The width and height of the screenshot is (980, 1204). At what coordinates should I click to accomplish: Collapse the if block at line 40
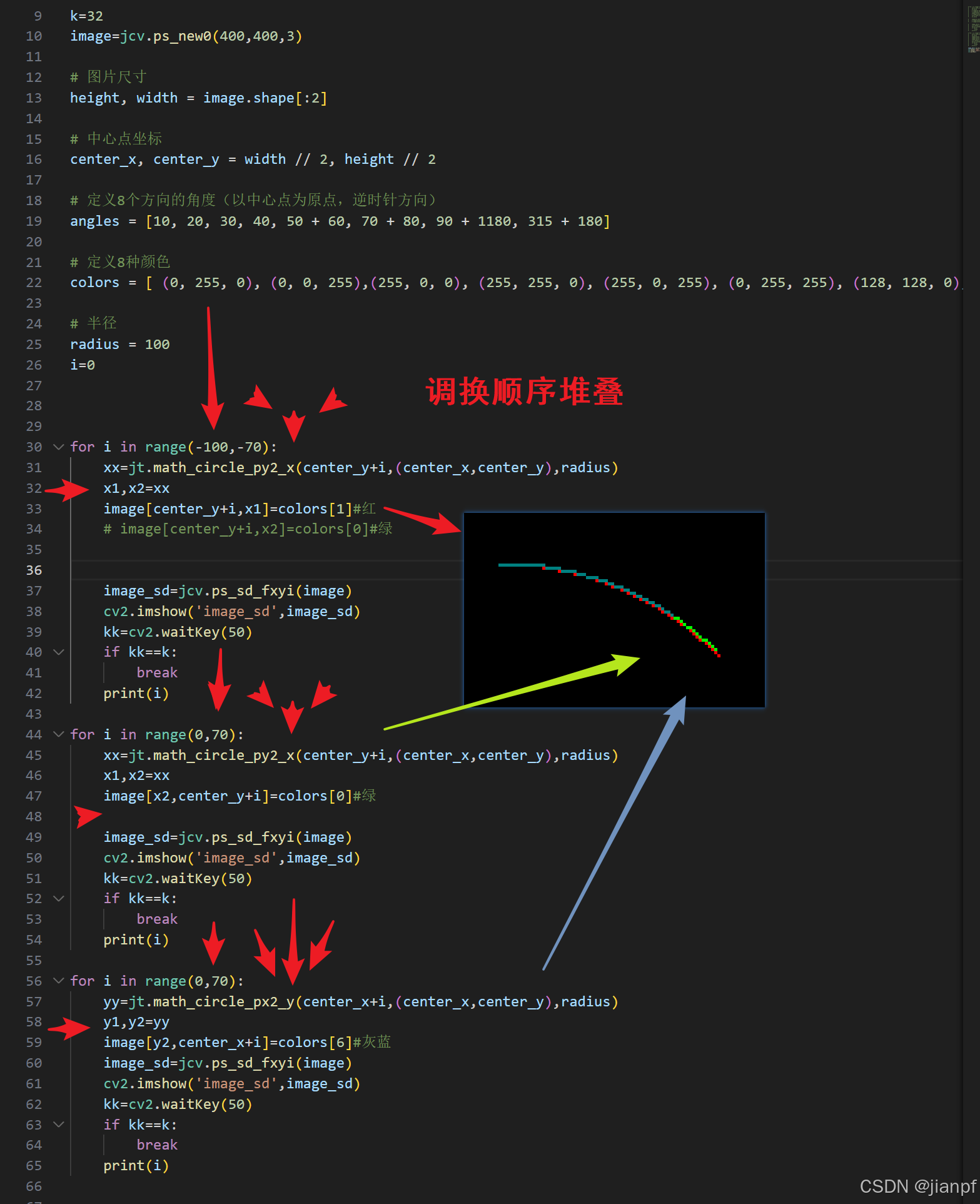click(59, 652)
